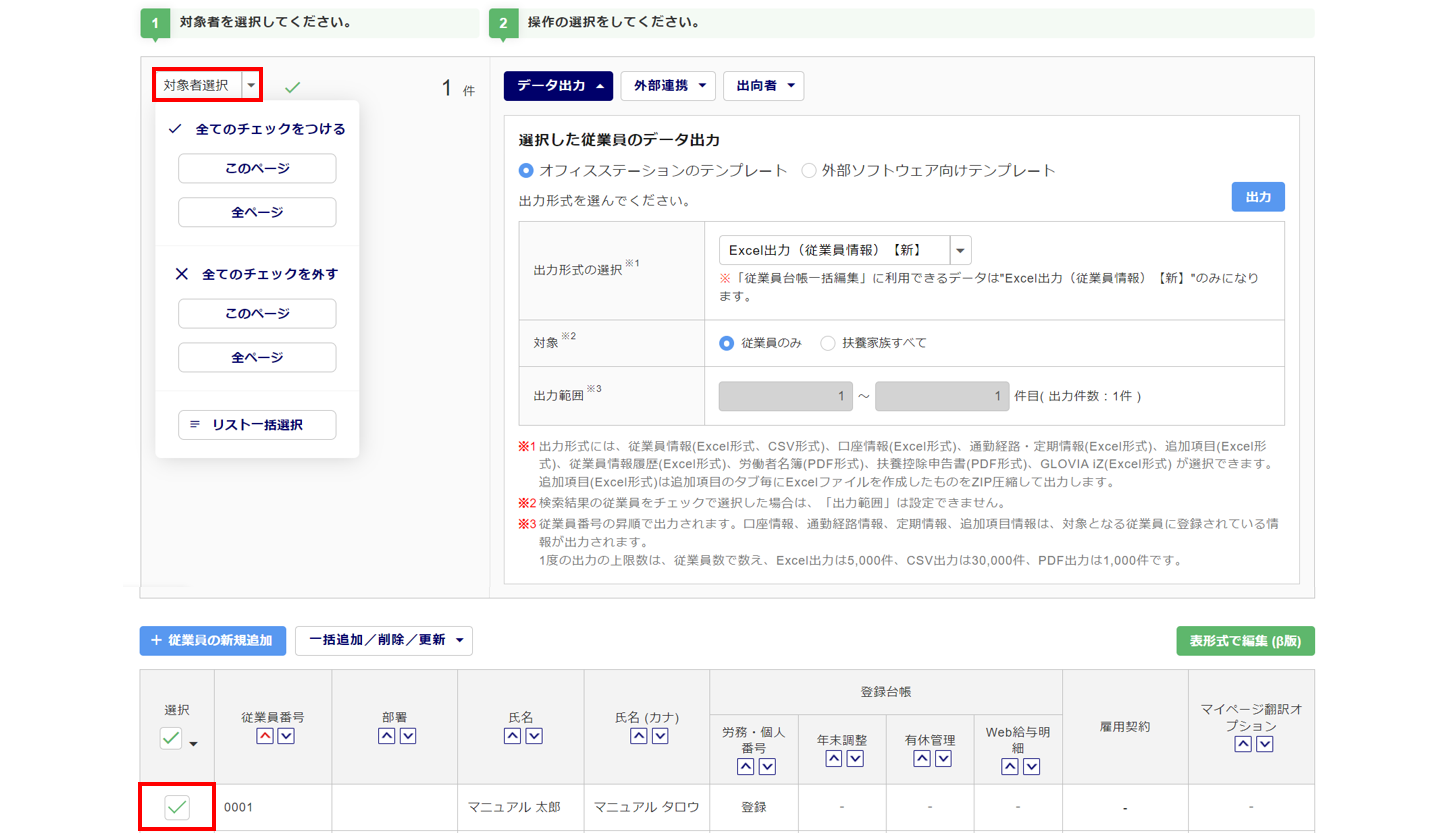Sort 氏名 column ascending
Image resolution: width=1444 pixels, height=838 pixels.
pos(511,736)
